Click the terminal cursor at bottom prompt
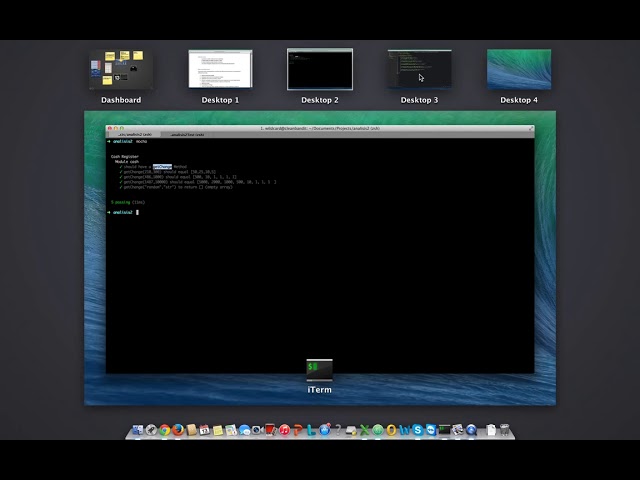Screen dimensions: 640x480 point(138,212)
